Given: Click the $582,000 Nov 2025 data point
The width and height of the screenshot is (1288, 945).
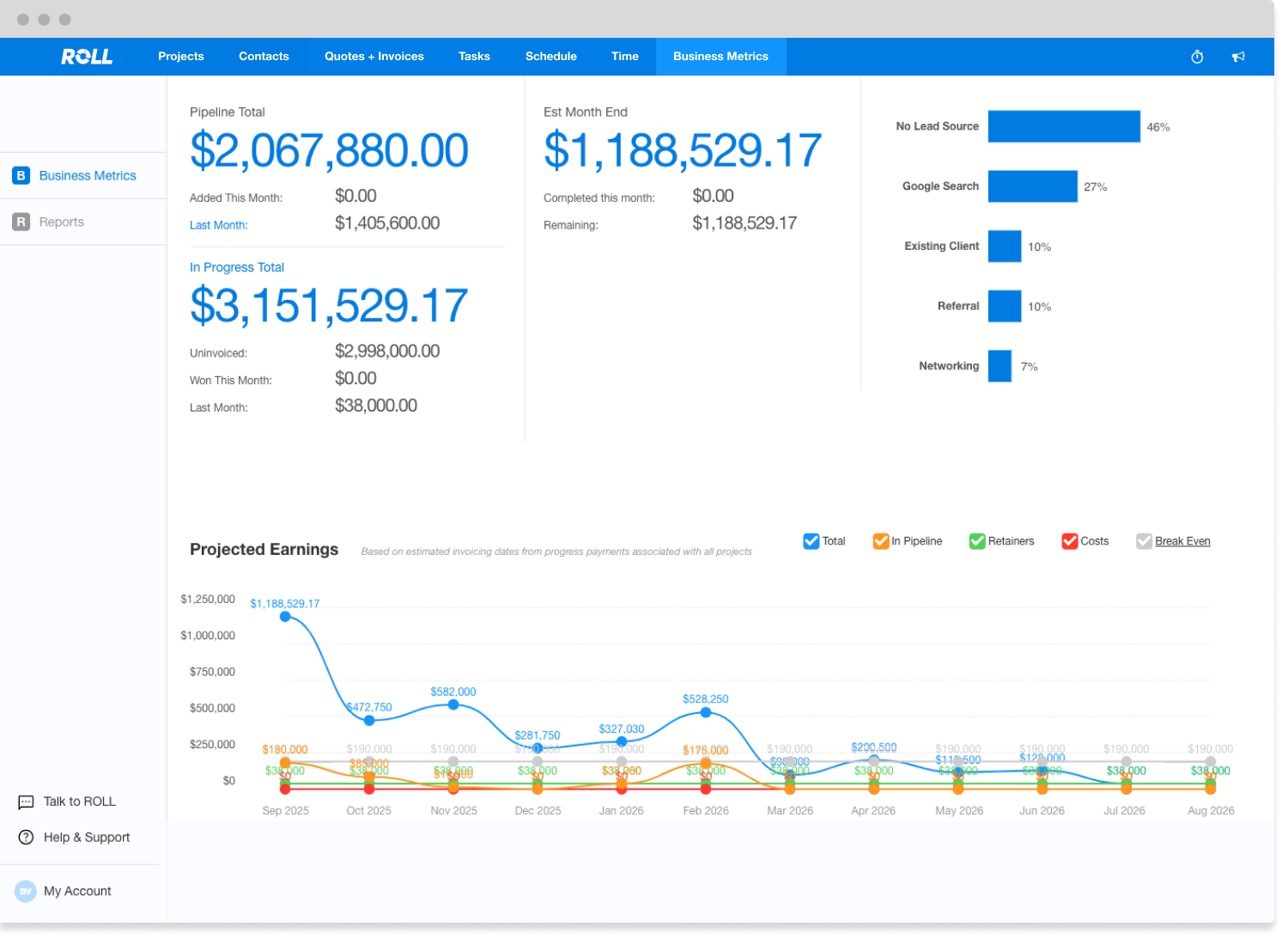Looking at the screenshot, I should coord(453,704).
